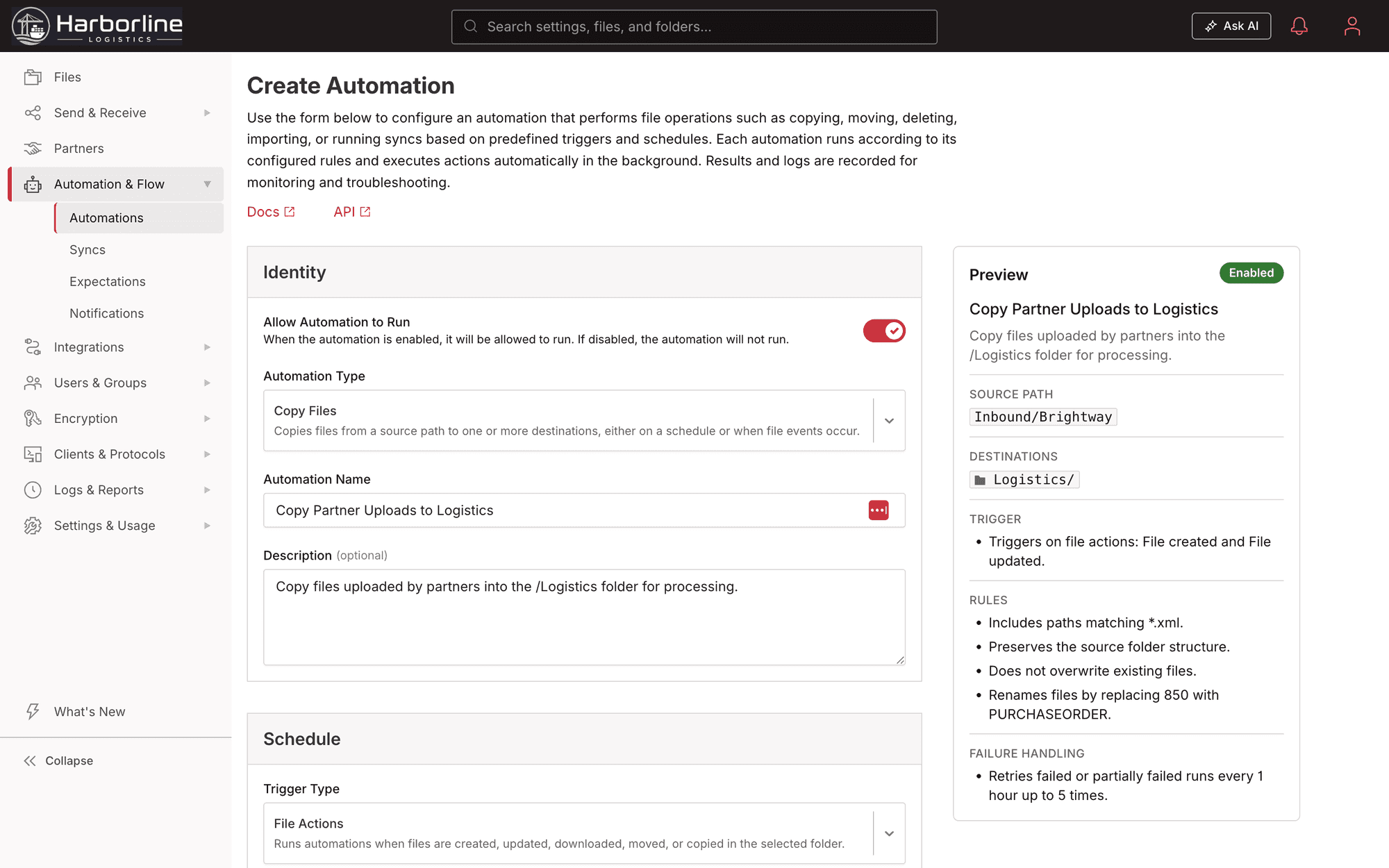Screen dimensions: 1389x868
Task: Toggle the Allow Automation to Run switch
Action: coord(884,331)
